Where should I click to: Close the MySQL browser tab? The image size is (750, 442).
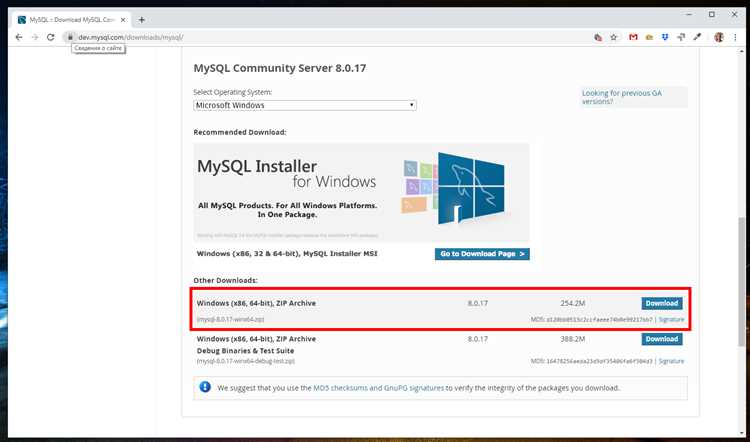(123, 20)
